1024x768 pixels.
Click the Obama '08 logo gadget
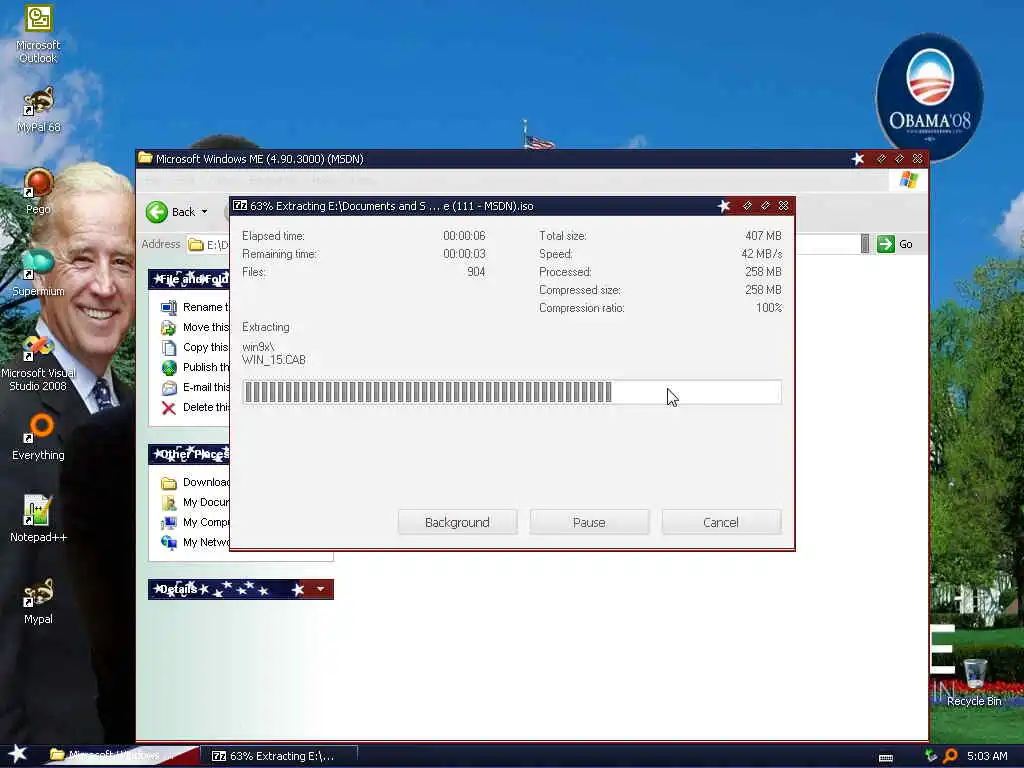[929, 96]
